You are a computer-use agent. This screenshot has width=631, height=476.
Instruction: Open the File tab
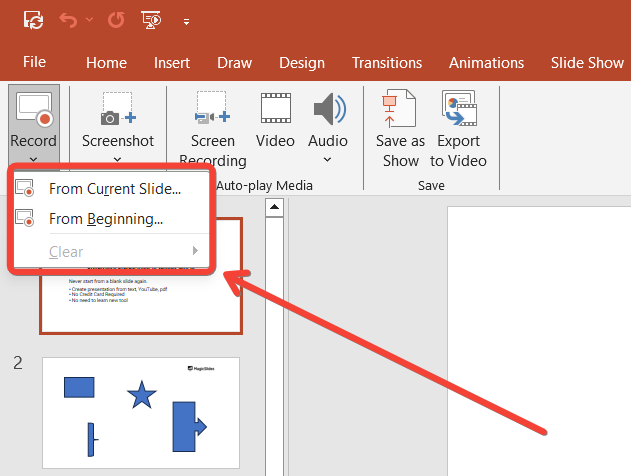(x=34, y=62)
